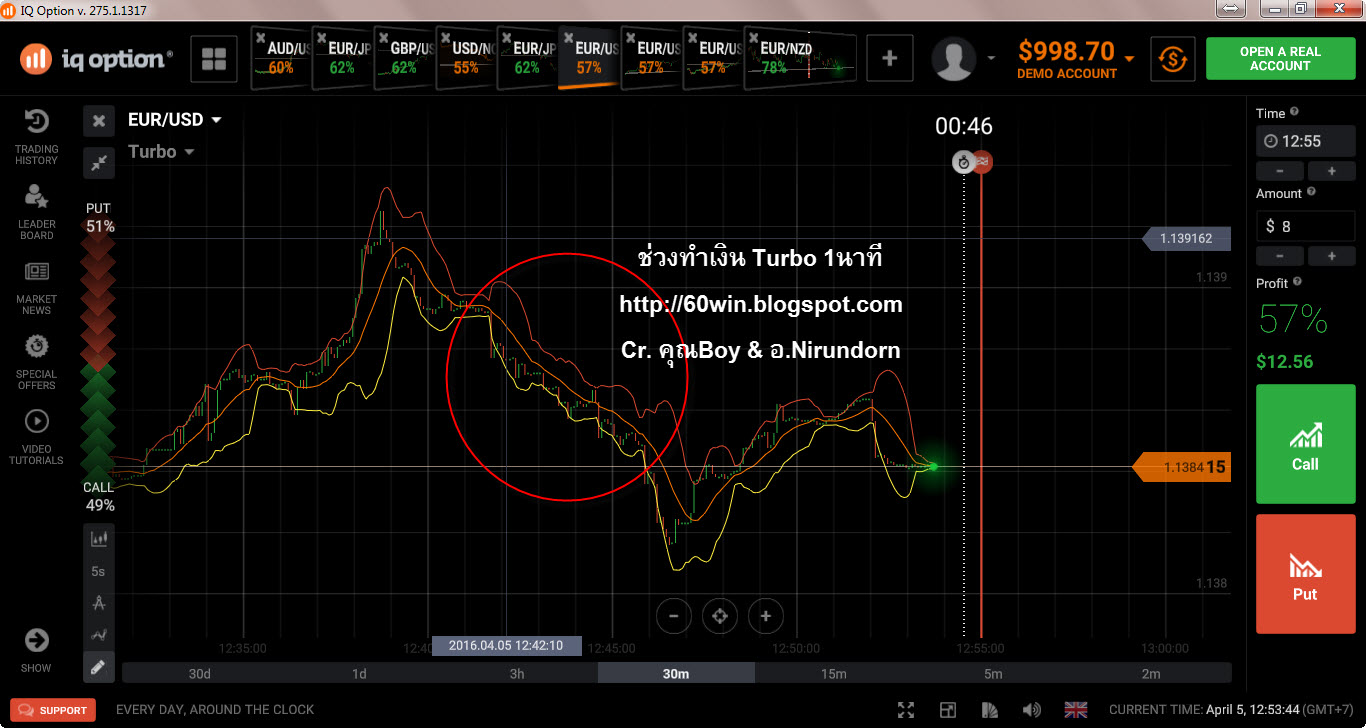Screen dimensions: 1366x728
Task: Click the red expiration flag marker
Action: (982, 162)
